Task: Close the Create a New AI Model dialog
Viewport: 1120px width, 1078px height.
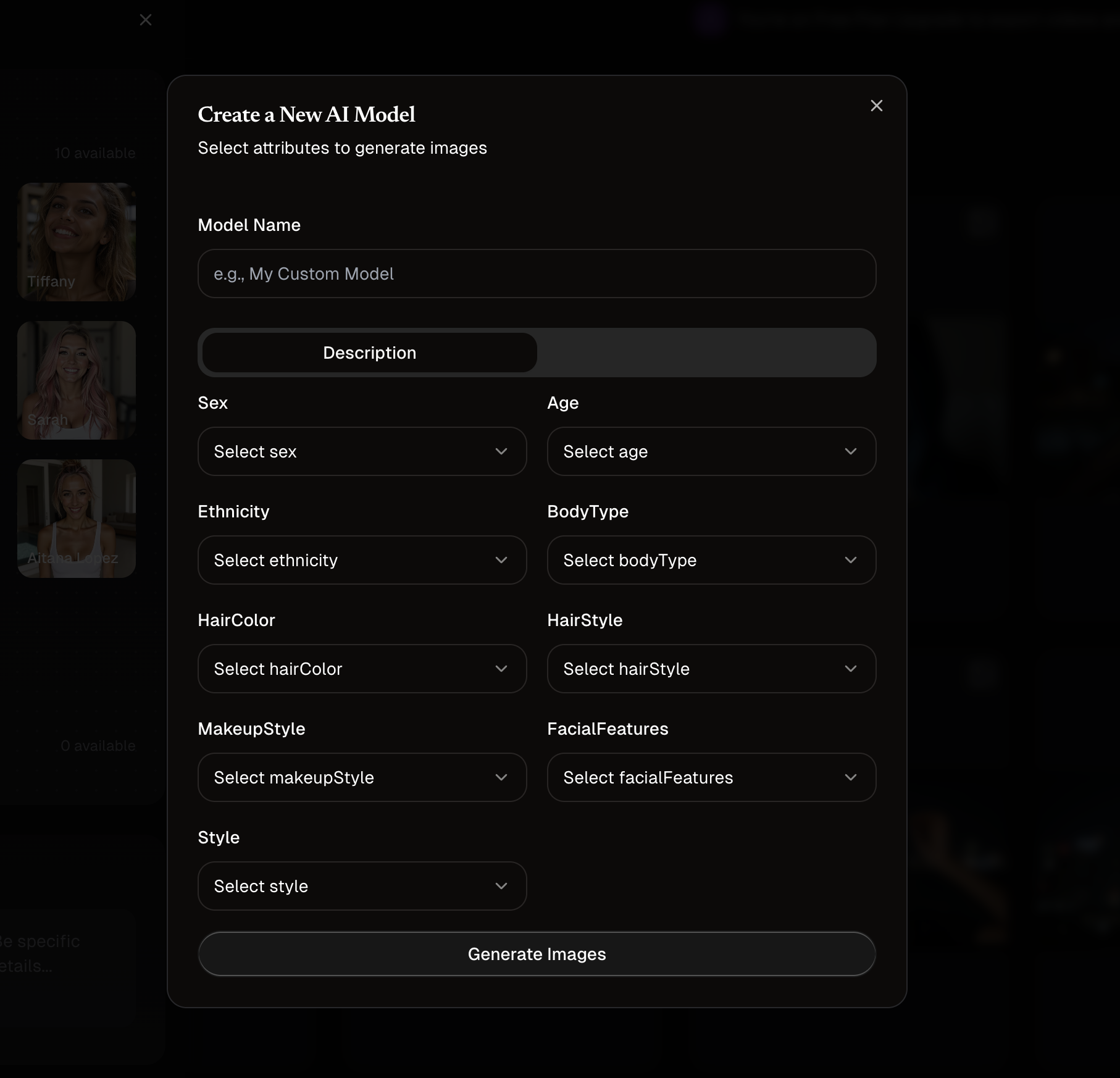Action: pos(876,106)
